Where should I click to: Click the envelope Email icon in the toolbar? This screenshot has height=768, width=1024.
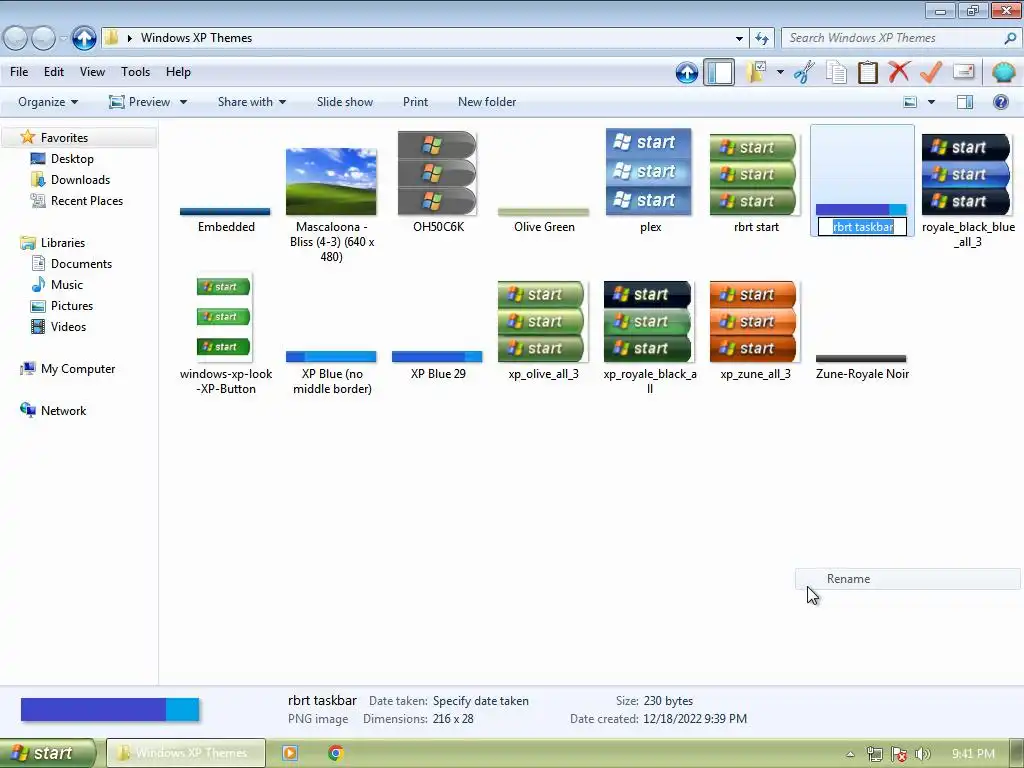[963, 72]
